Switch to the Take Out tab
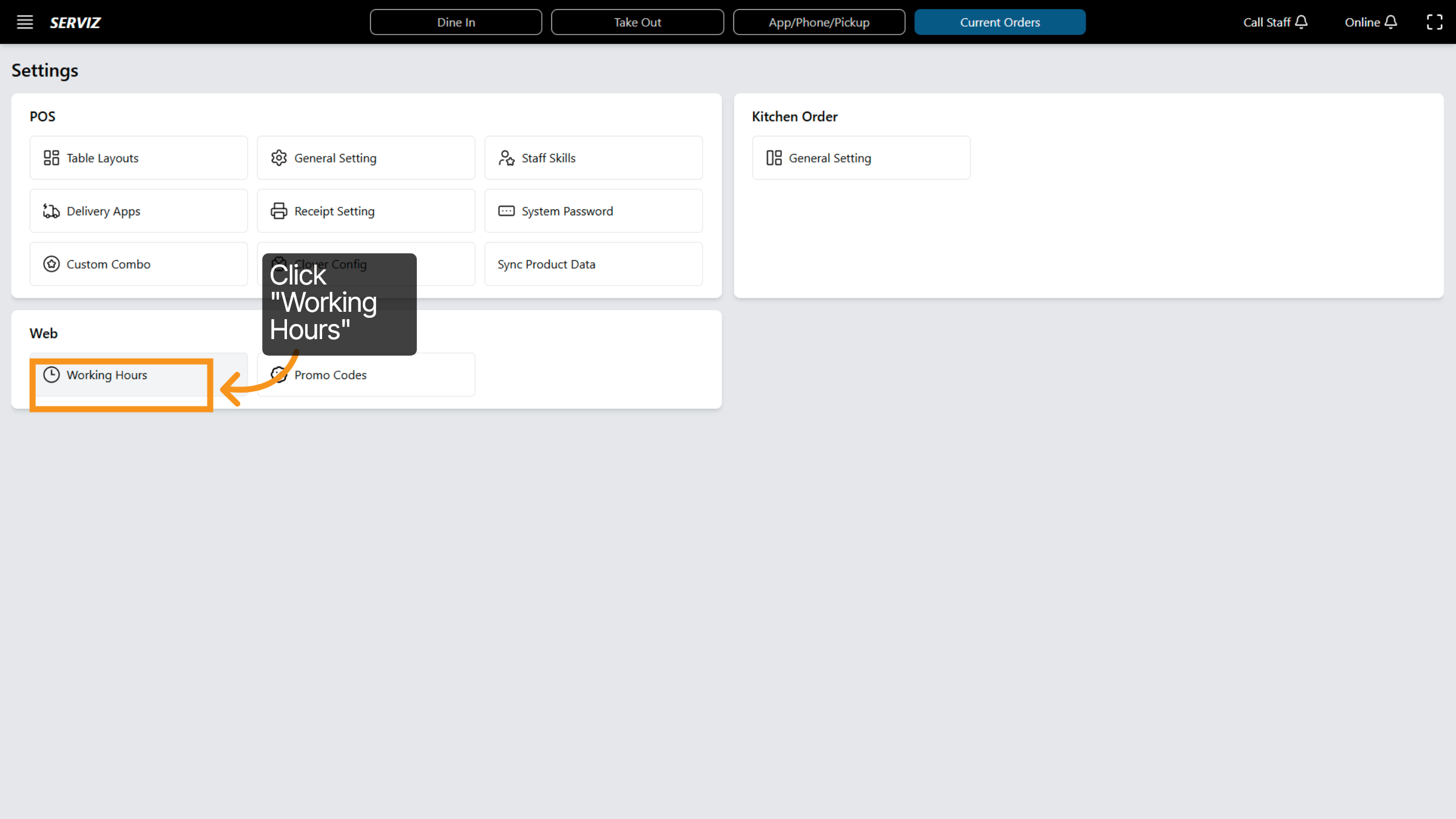The image size is (1456, 819). 637,22
